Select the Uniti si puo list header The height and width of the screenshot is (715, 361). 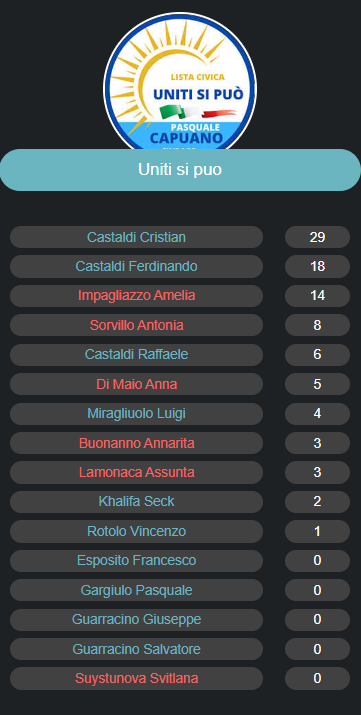click(180, 170)
